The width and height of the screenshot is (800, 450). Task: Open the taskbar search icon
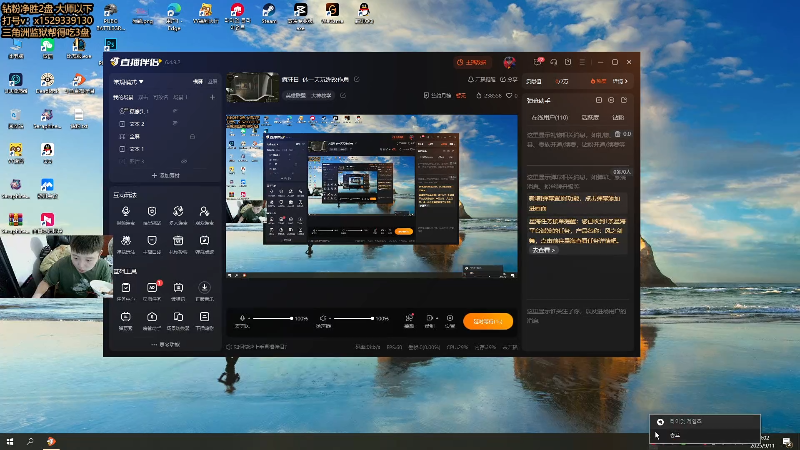coord(30,441)
